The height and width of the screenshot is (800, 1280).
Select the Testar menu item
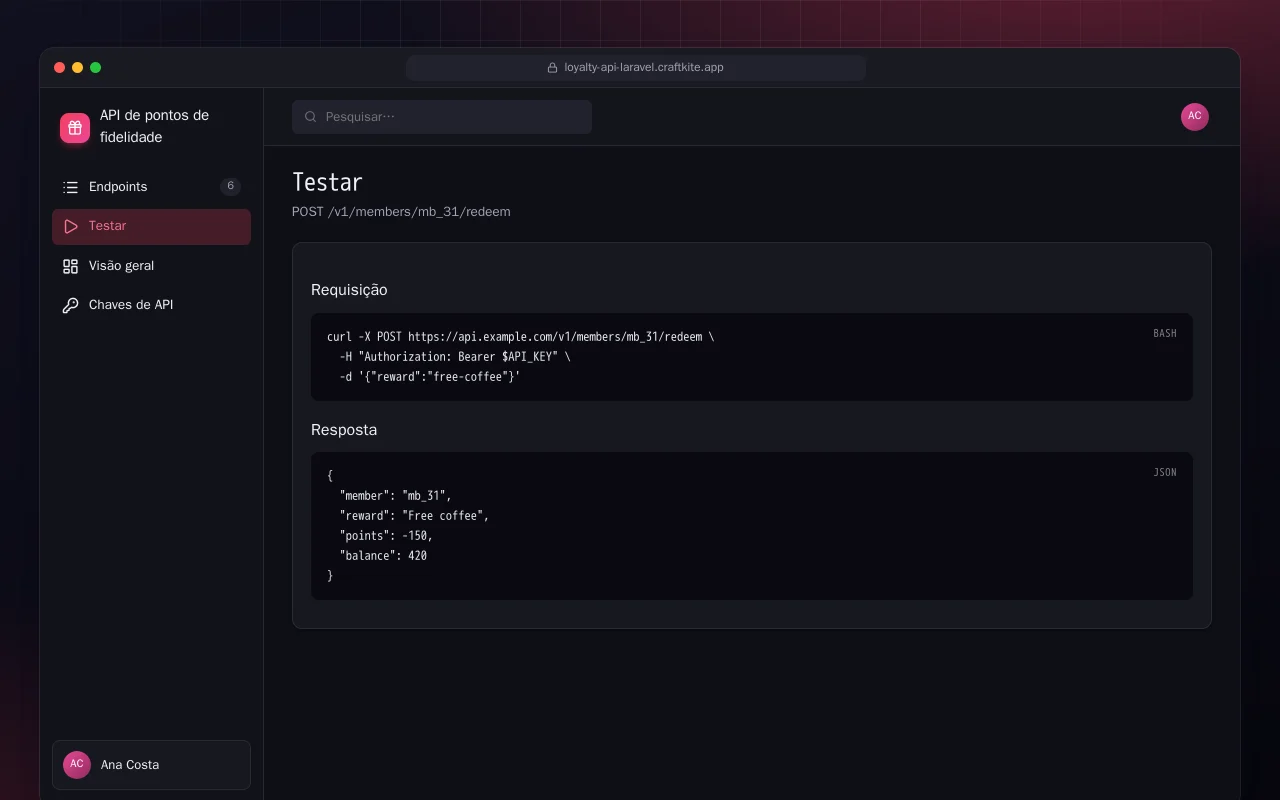151,226
